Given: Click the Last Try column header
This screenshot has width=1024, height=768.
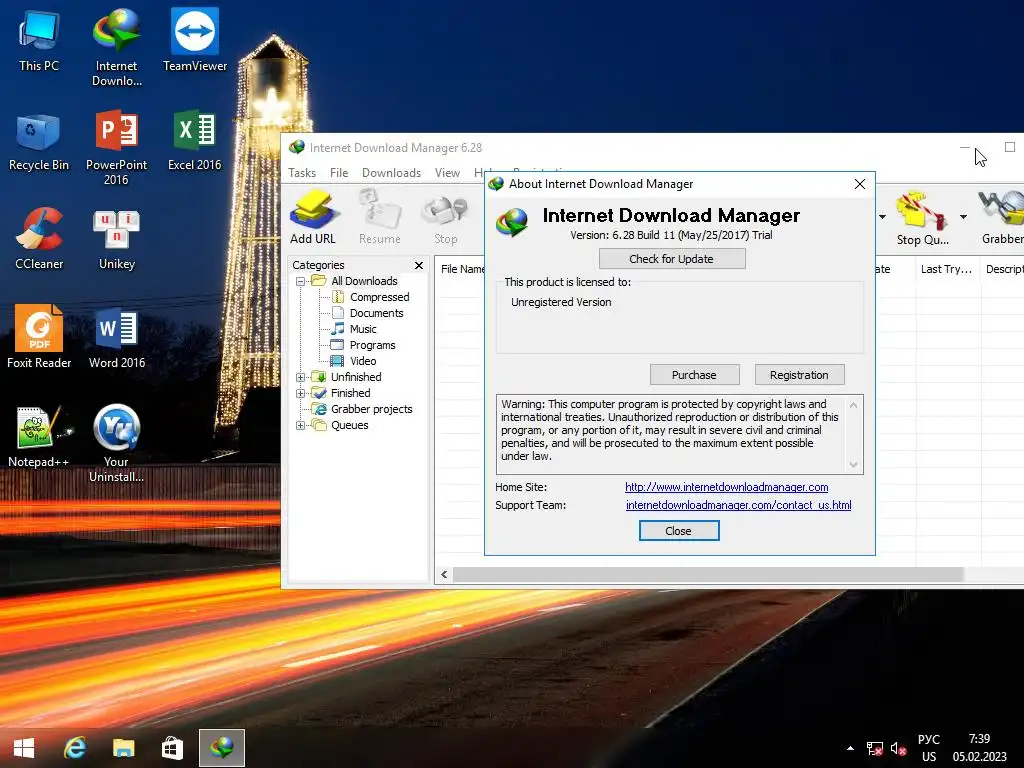Looking at the screenshot, I should (946, 269).
